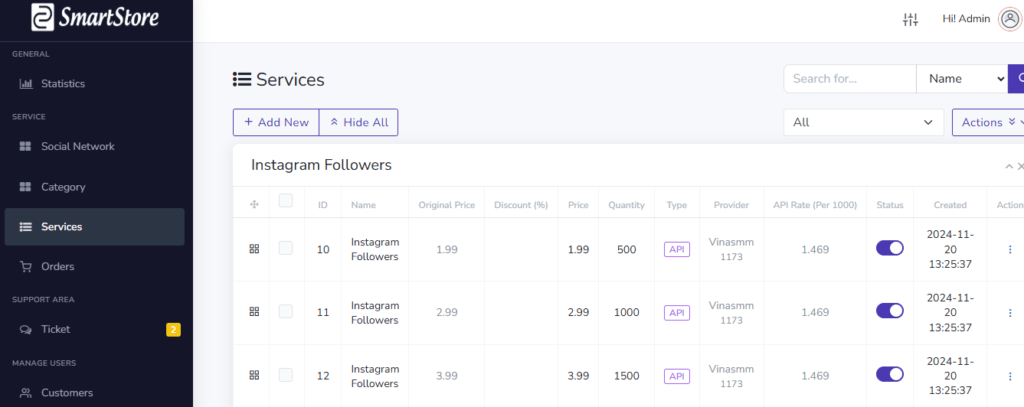Click the settings sliders icon in header
The width and height of the screenshot is (1024, 407).
(x=910, y=20)
